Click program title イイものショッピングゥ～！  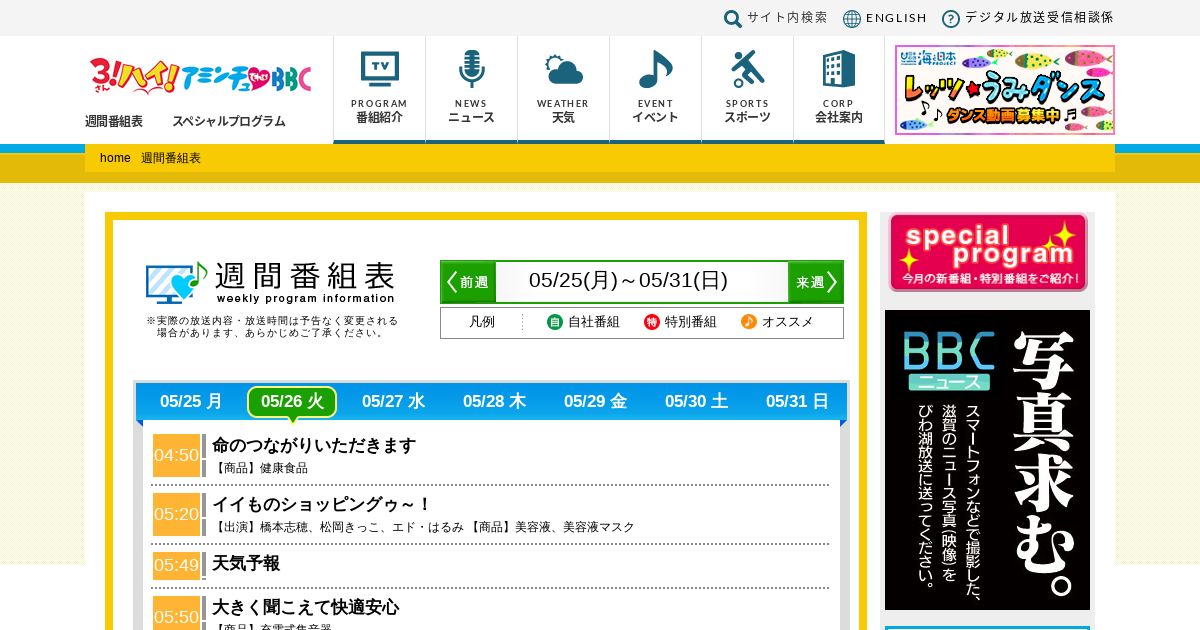322,505
